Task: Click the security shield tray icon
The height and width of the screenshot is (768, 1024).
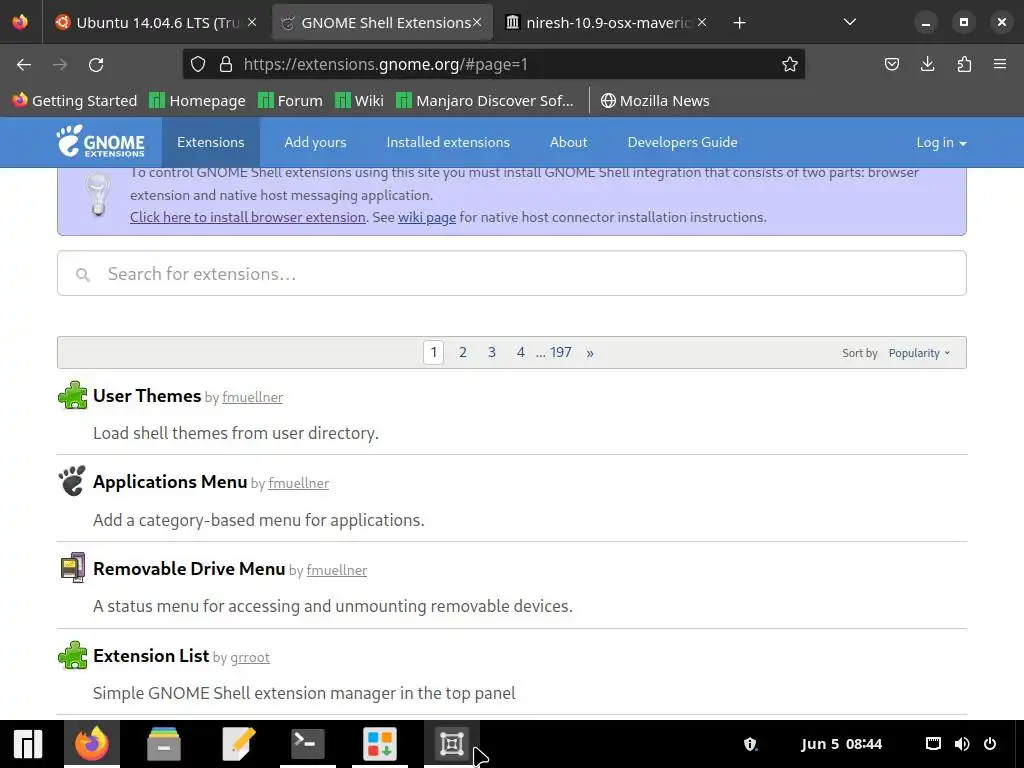Action: pyautogui.click(x=750, y=744)
